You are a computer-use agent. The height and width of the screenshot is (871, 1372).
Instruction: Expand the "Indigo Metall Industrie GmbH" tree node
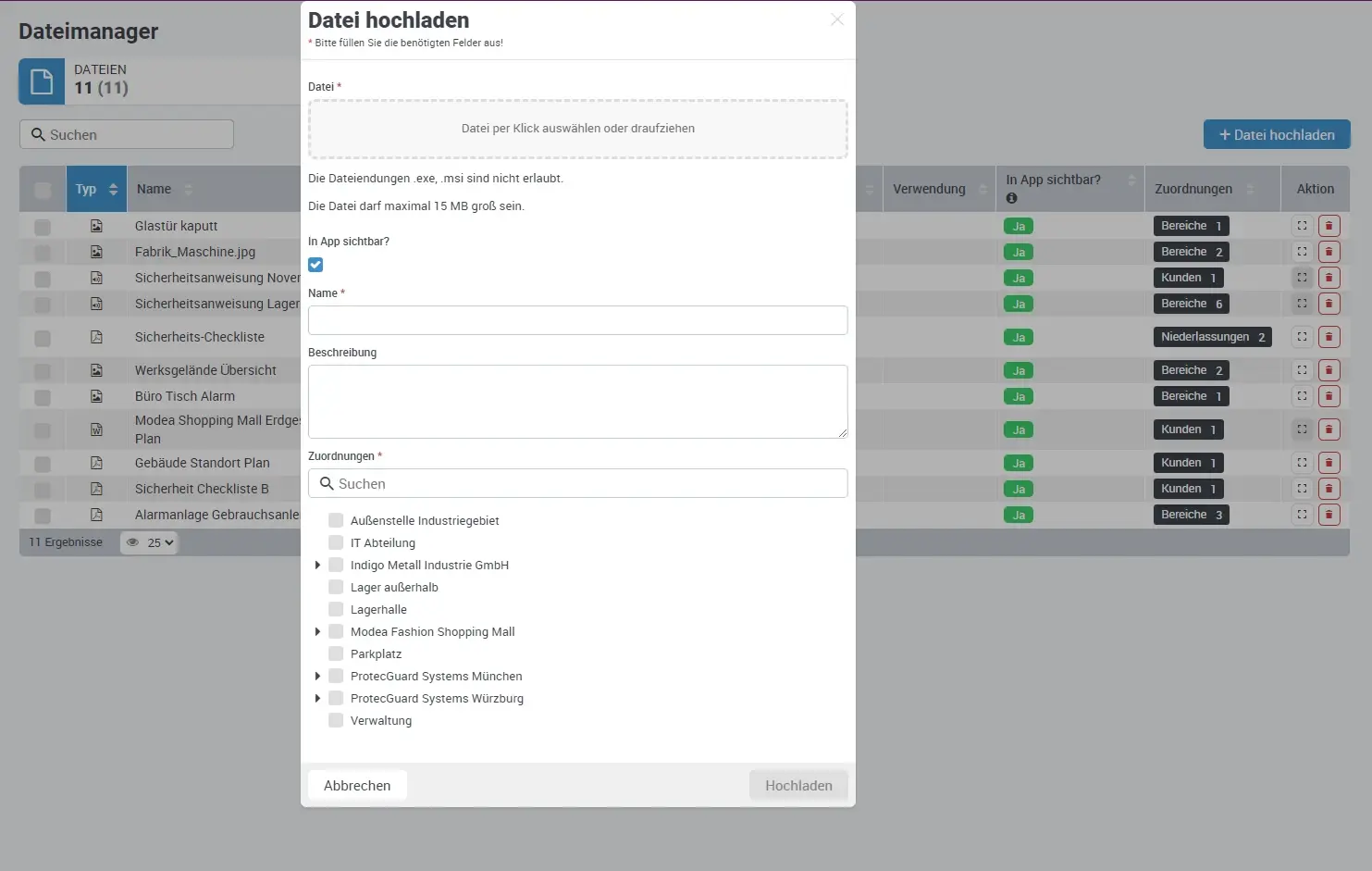(318, 565)
